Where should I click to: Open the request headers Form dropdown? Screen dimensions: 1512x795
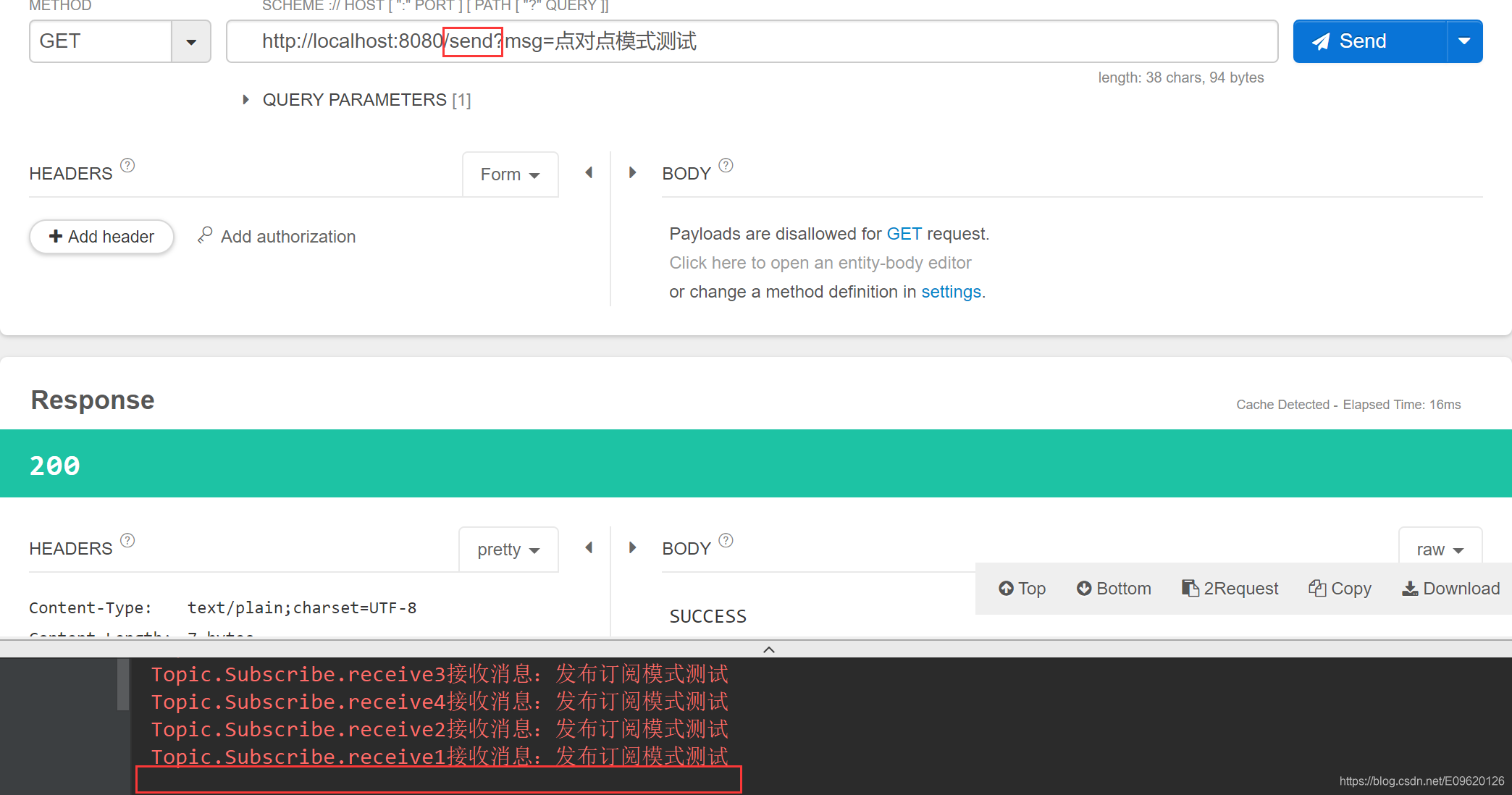511,174
